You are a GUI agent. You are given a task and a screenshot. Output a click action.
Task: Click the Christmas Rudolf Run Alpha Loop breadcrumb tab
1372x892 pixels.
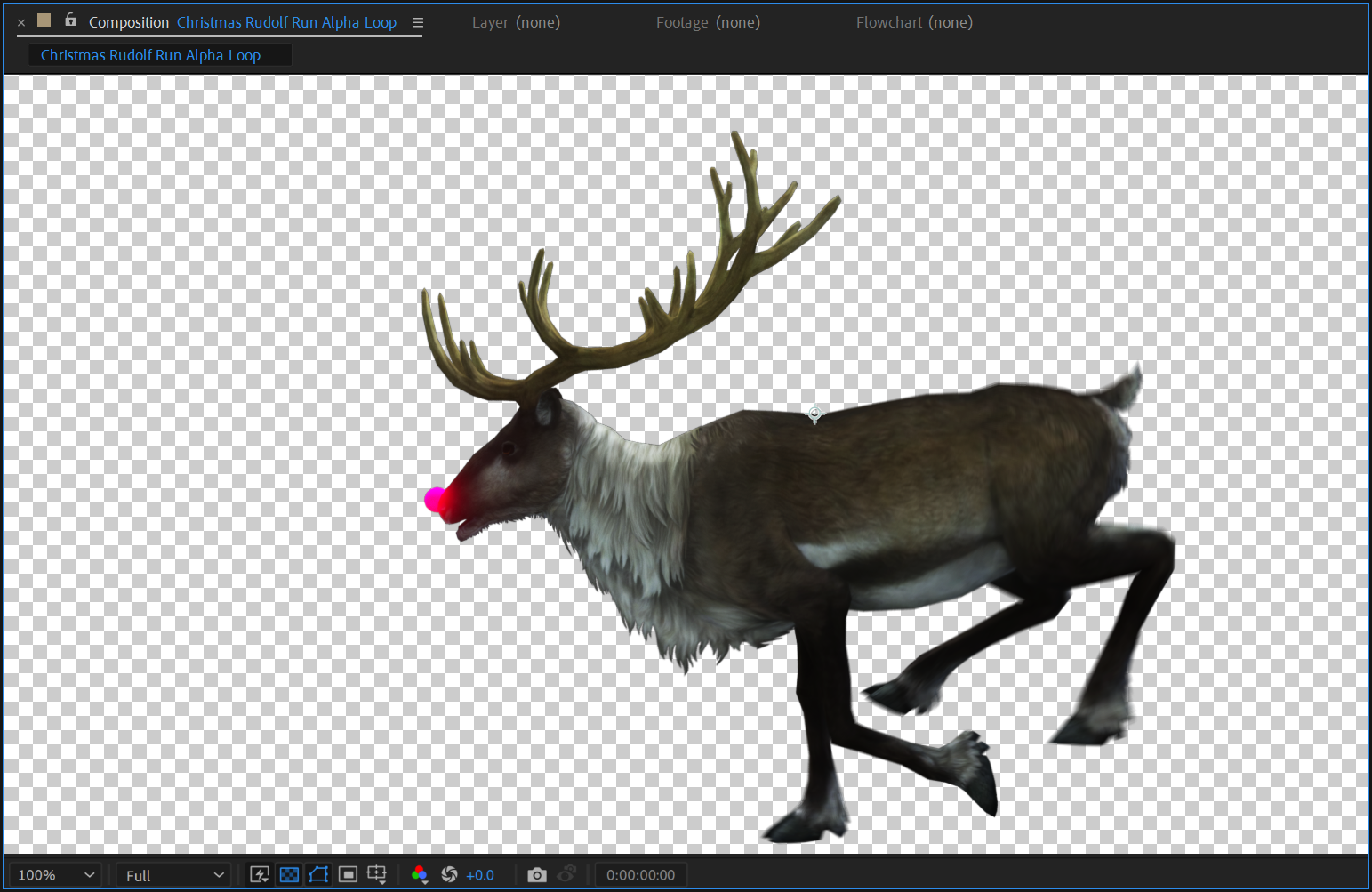pos(160,55)
